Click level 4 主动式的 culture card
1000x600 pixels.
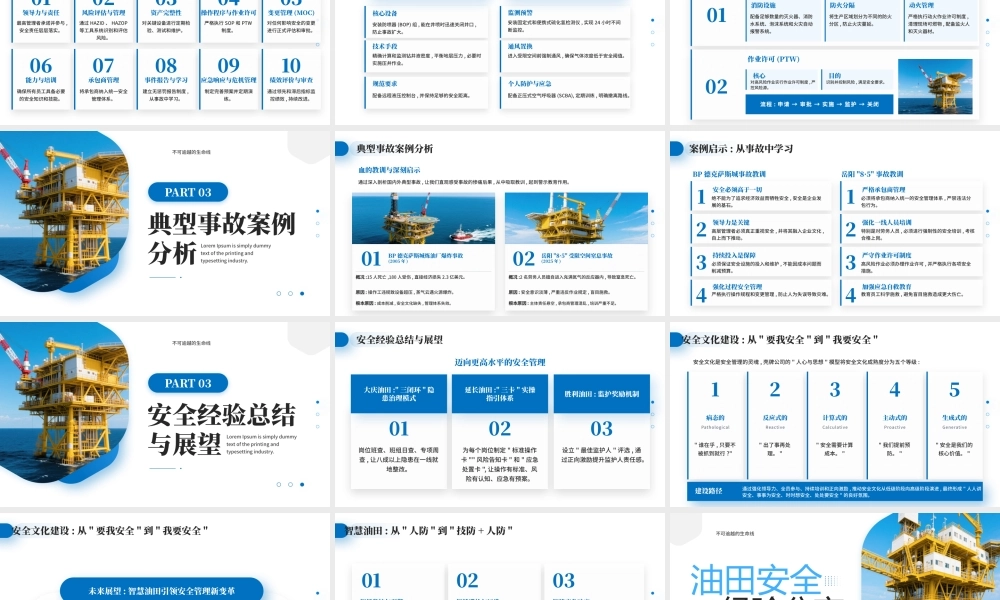895,424
